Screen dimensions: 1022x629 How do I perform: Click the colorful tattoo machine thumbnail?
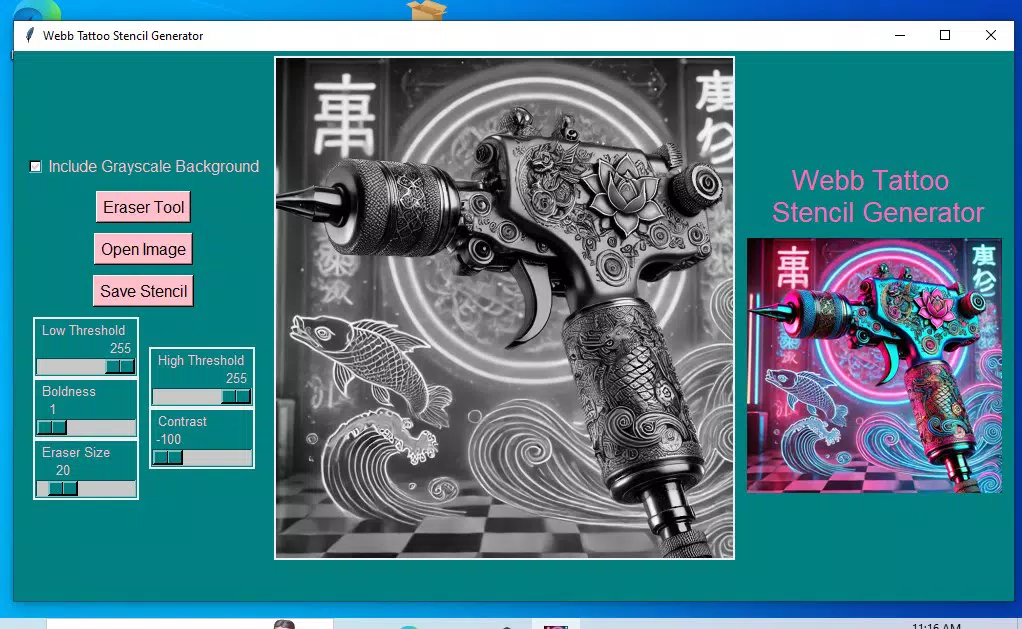874,365
